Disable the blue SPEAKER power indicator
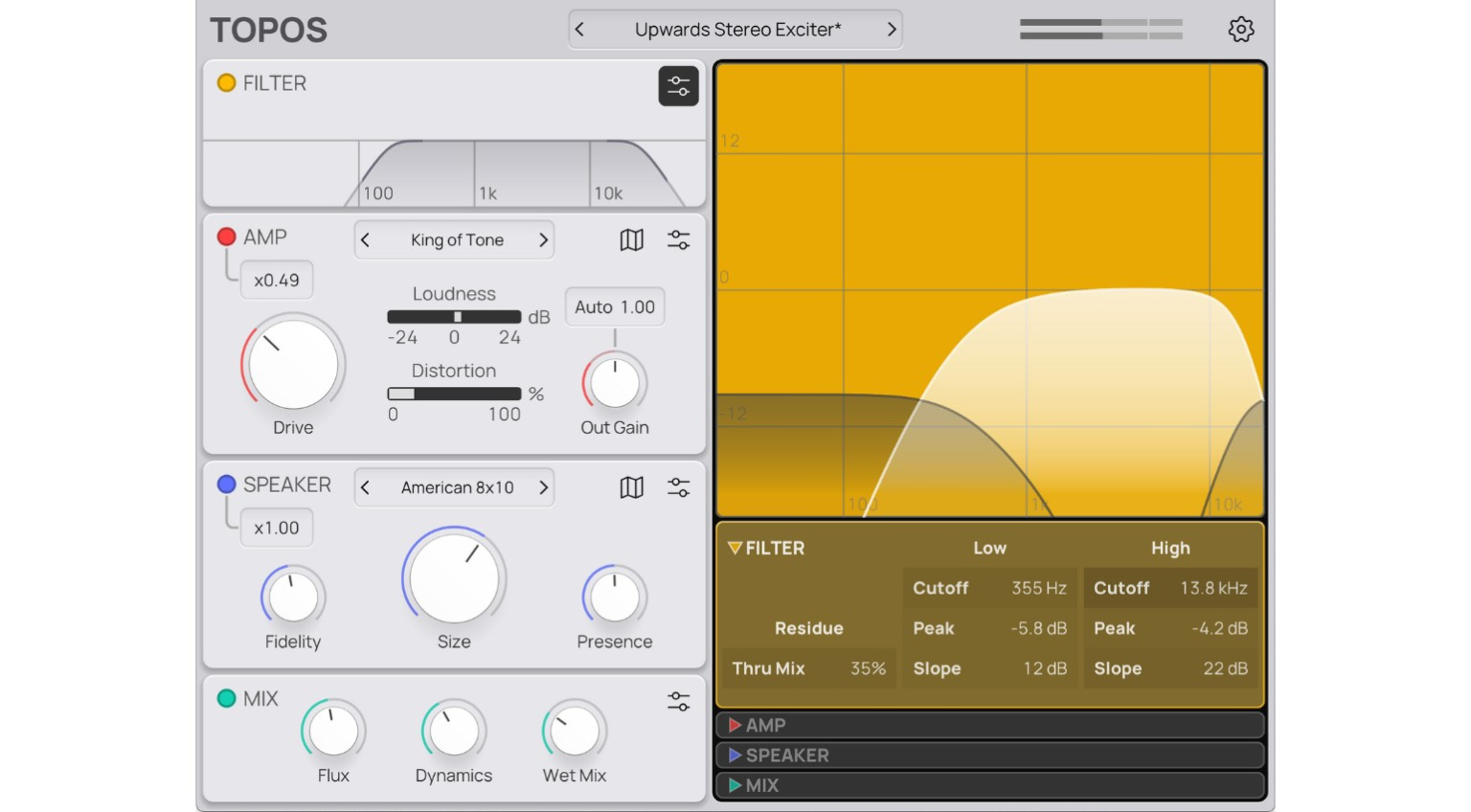 pos(227,485)
